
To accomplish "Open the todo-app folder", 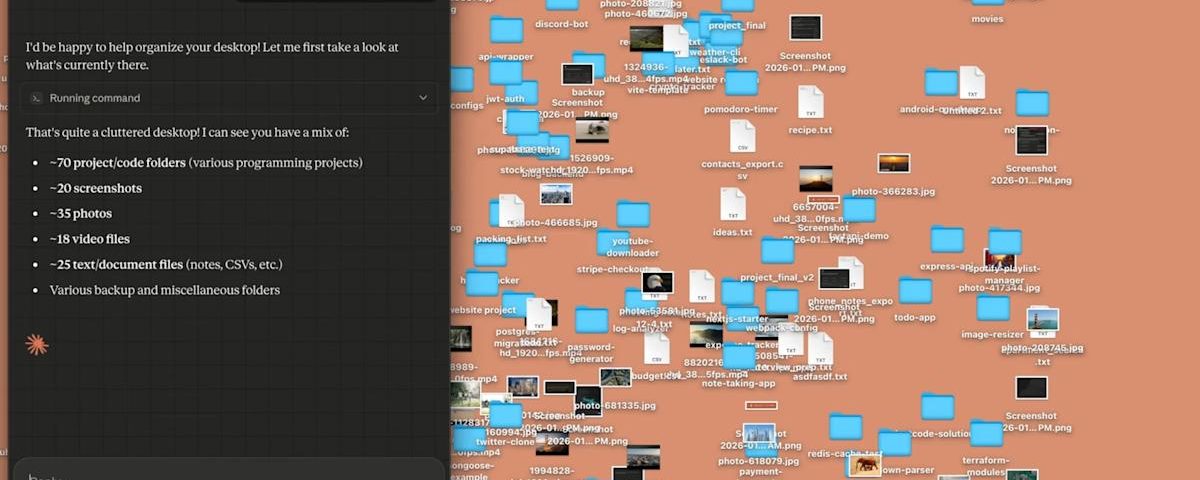I will pyautogui.click(x=914, y=292).
